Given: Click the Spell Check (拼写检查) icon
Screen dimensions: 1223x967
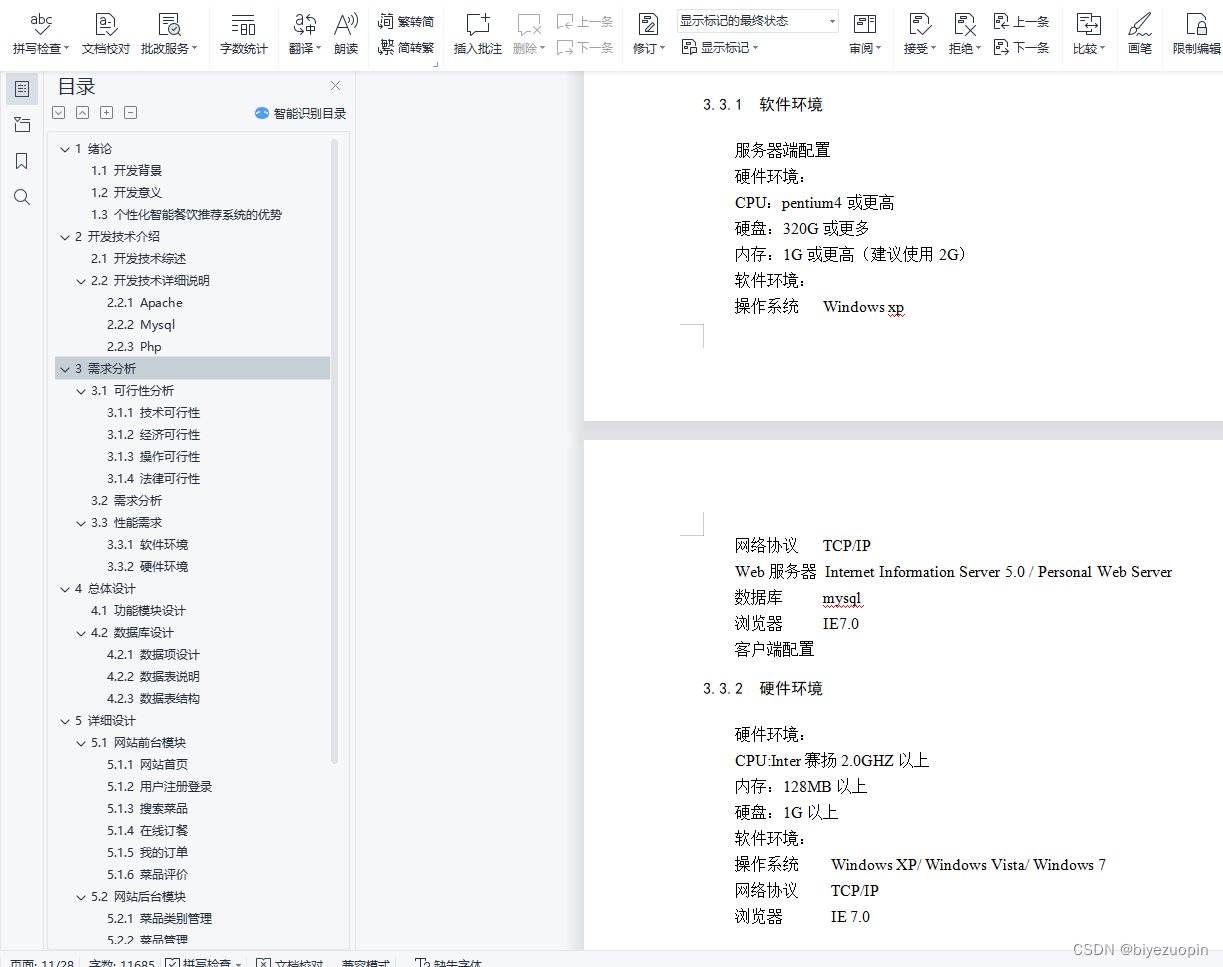Looking at the screenshot, I should pyautogui.click(x=41, y=25).
